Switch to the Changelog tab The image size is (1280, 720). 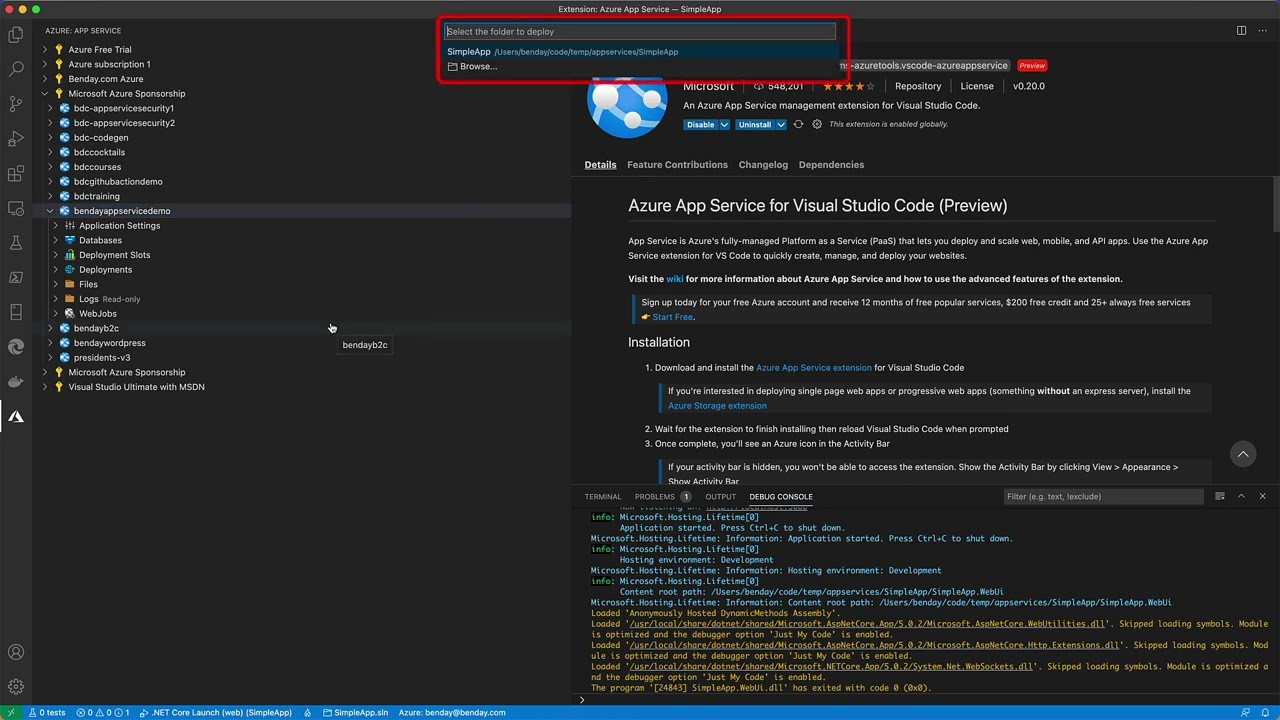pyautogui.click(x=763, y=165)
